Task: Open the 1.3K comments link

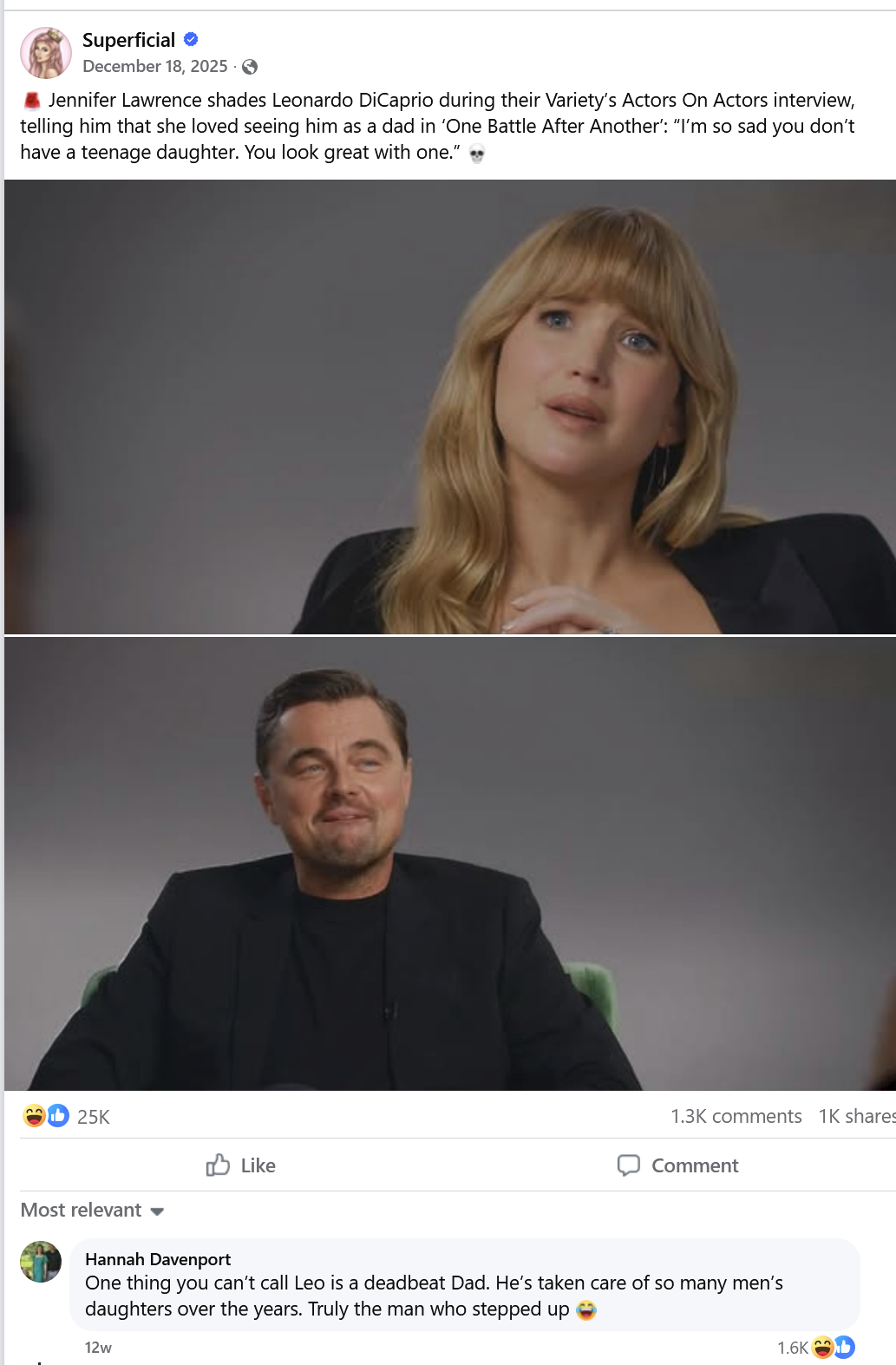Action: pos(736,1116)
